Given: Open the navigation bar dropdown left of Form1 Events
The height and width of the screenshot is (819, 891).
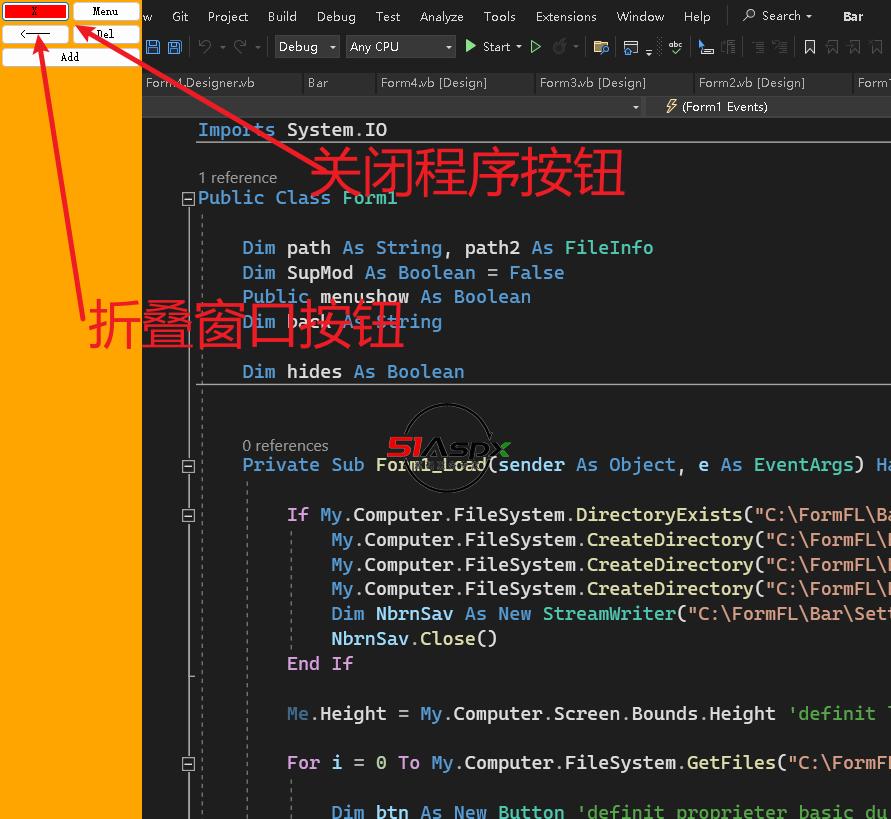Looking at the screenshot, I should click(x=636, y=107).
